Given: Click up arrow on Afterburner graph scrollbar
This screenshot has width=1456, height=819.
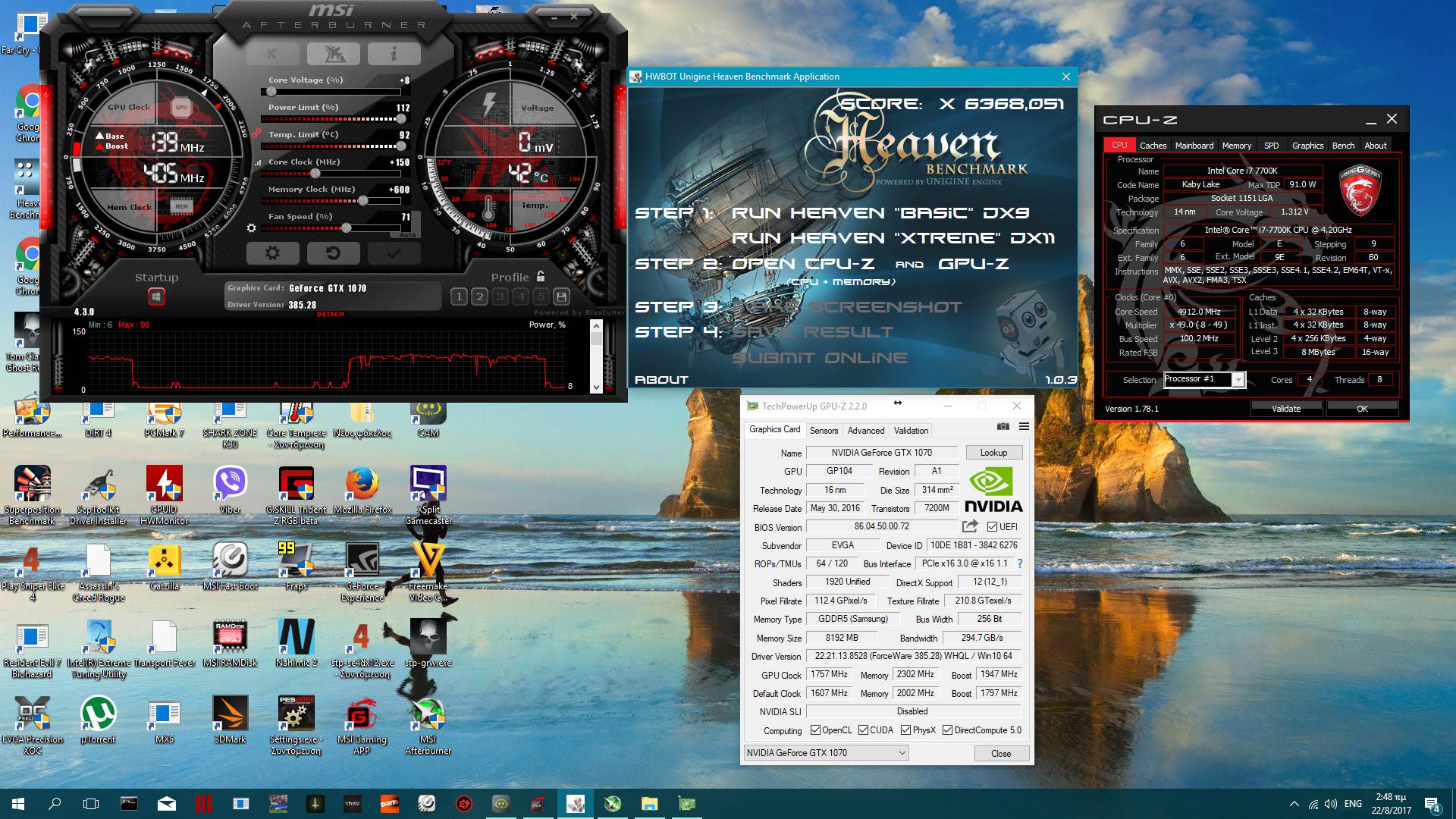Looking at the screenshot, I should 596,326.
